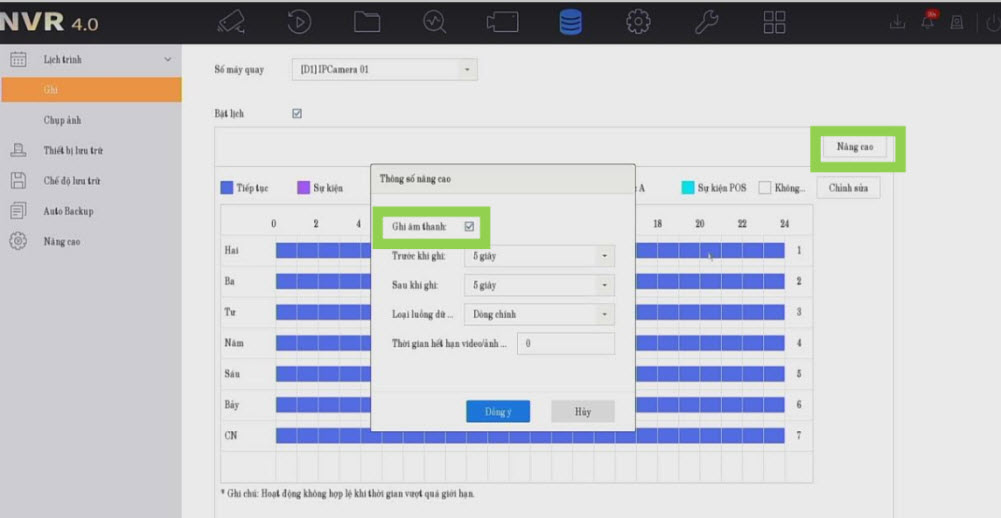Open the camera management icon
The height and width of the screenshot is (518, 1001).
[502, 21]
